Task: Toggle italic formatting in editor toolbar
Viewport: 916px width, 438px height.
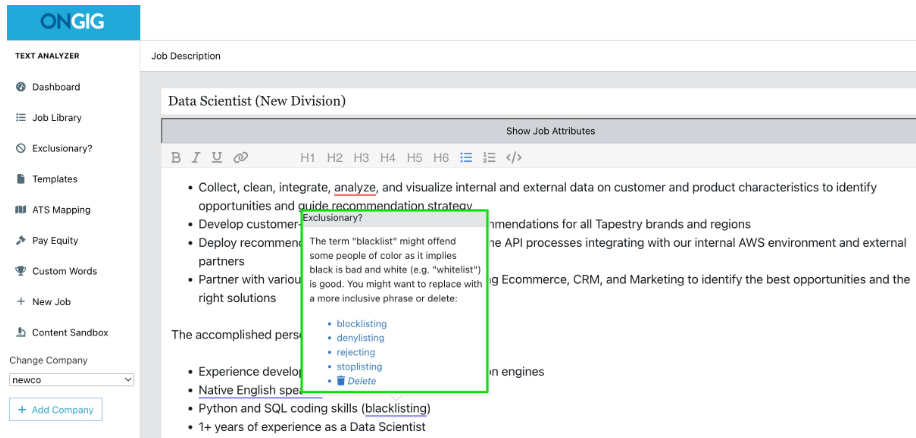Action: (x=196, y=157)
